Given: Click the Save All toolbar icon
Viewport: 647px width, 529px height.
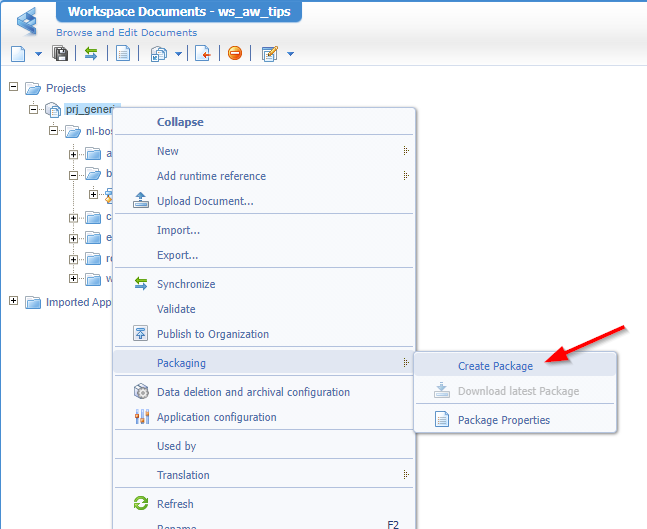Looking at the screenshot, I should point(60,53).
